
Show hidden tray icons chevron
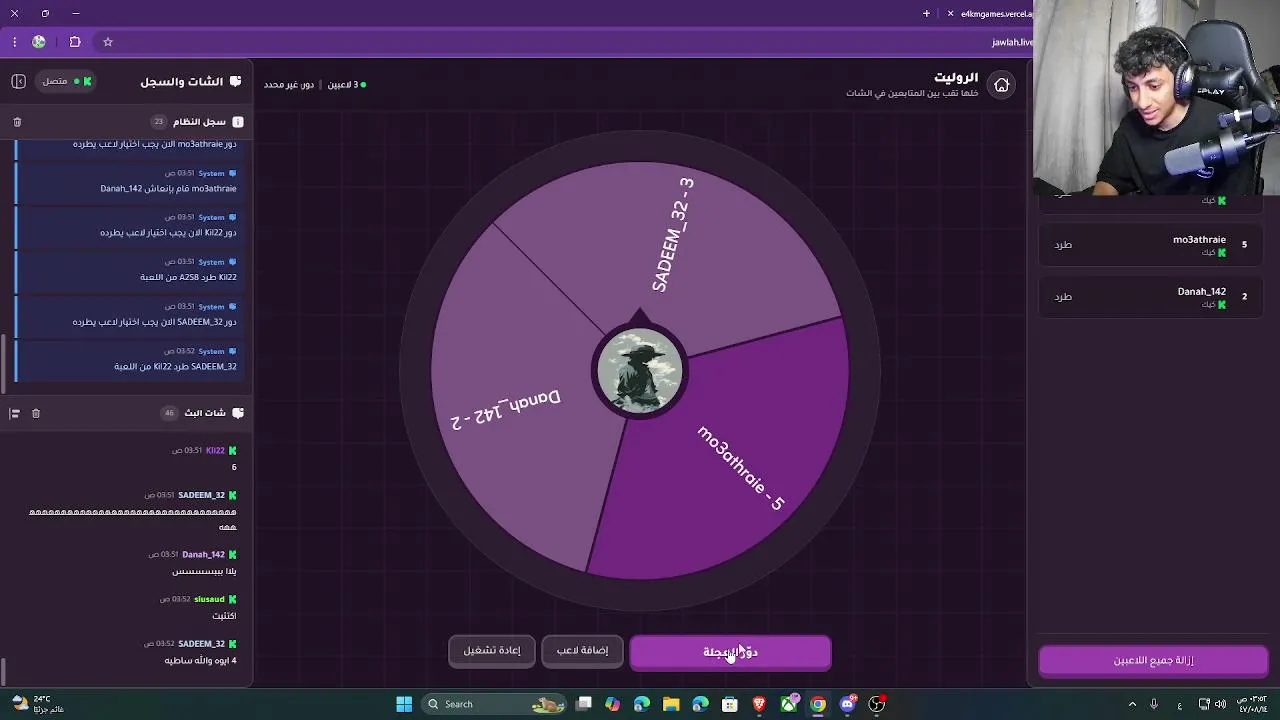[x=1132, y=704]
